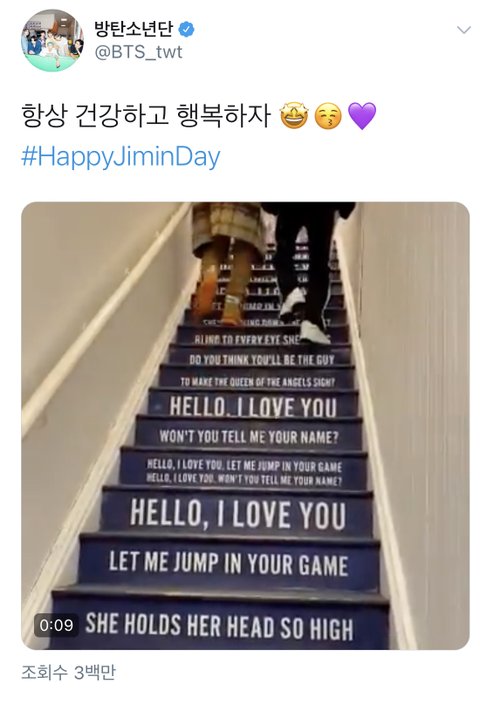Click the 0:09 video duration badge

(x=56, y=625)
